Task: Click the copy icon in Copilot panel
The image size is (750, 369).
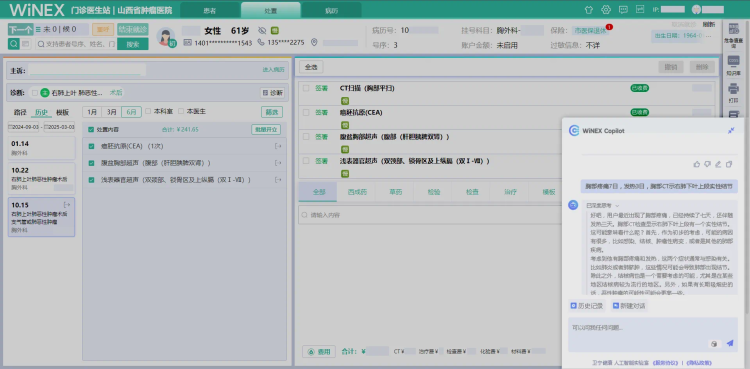Action: (x=729, y=164)
